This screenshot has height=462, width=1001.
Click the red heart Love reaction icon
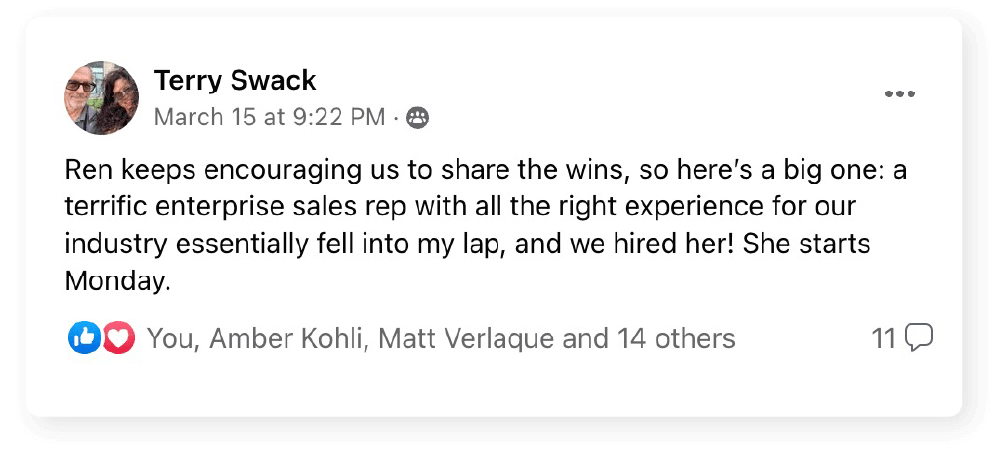click(x=119, y=338)
